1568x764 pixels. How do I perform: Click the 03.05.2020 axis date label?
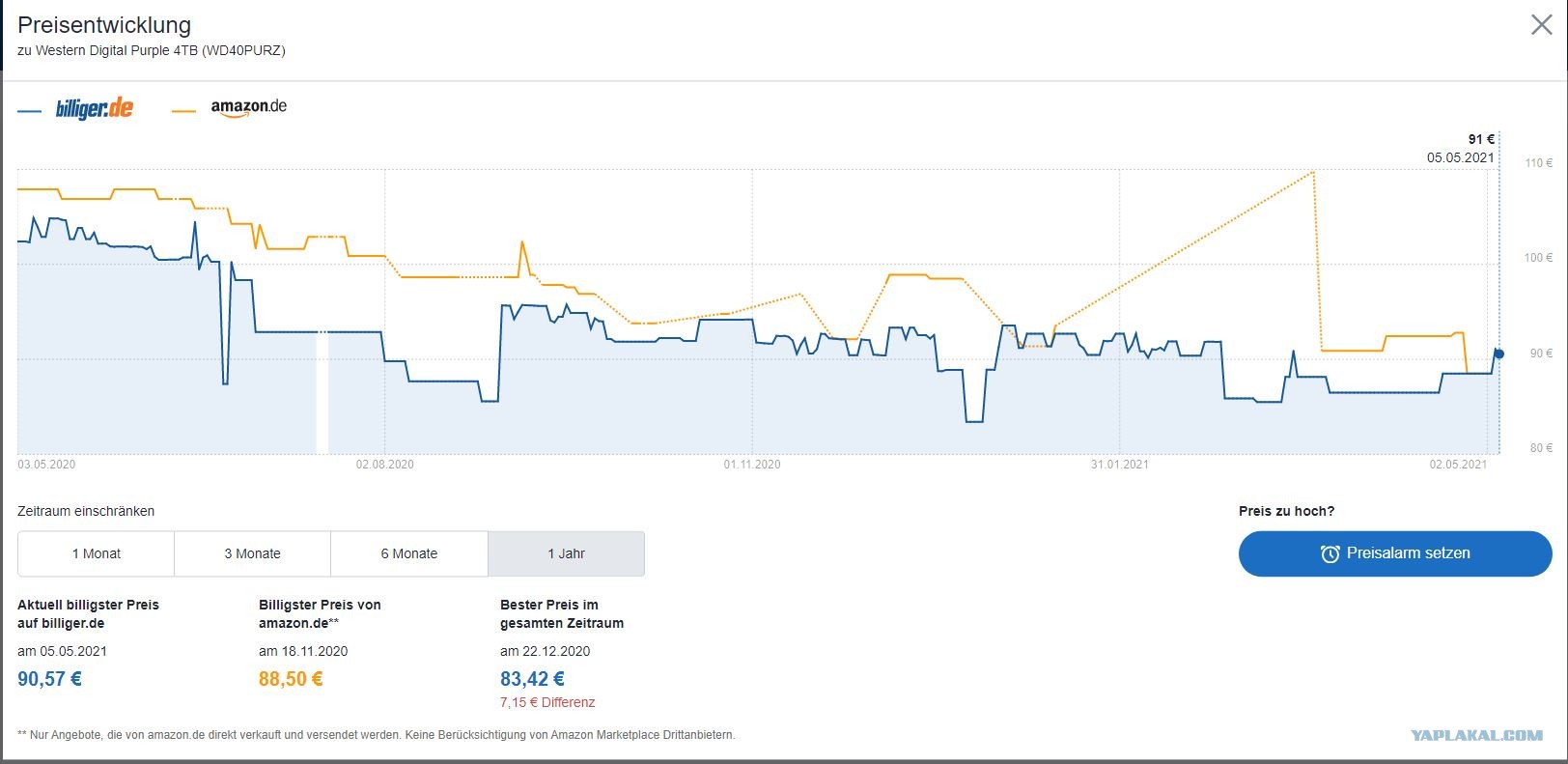tap(46, 465)
